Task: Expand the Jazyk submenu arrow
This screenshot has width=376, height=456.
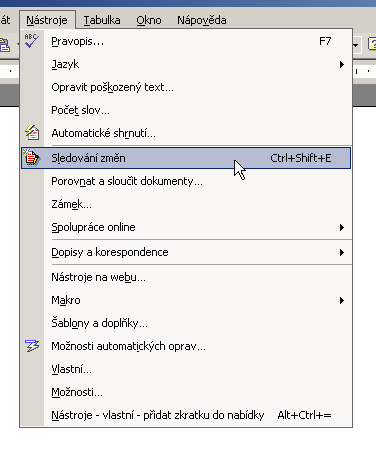Action: [342, 64]
